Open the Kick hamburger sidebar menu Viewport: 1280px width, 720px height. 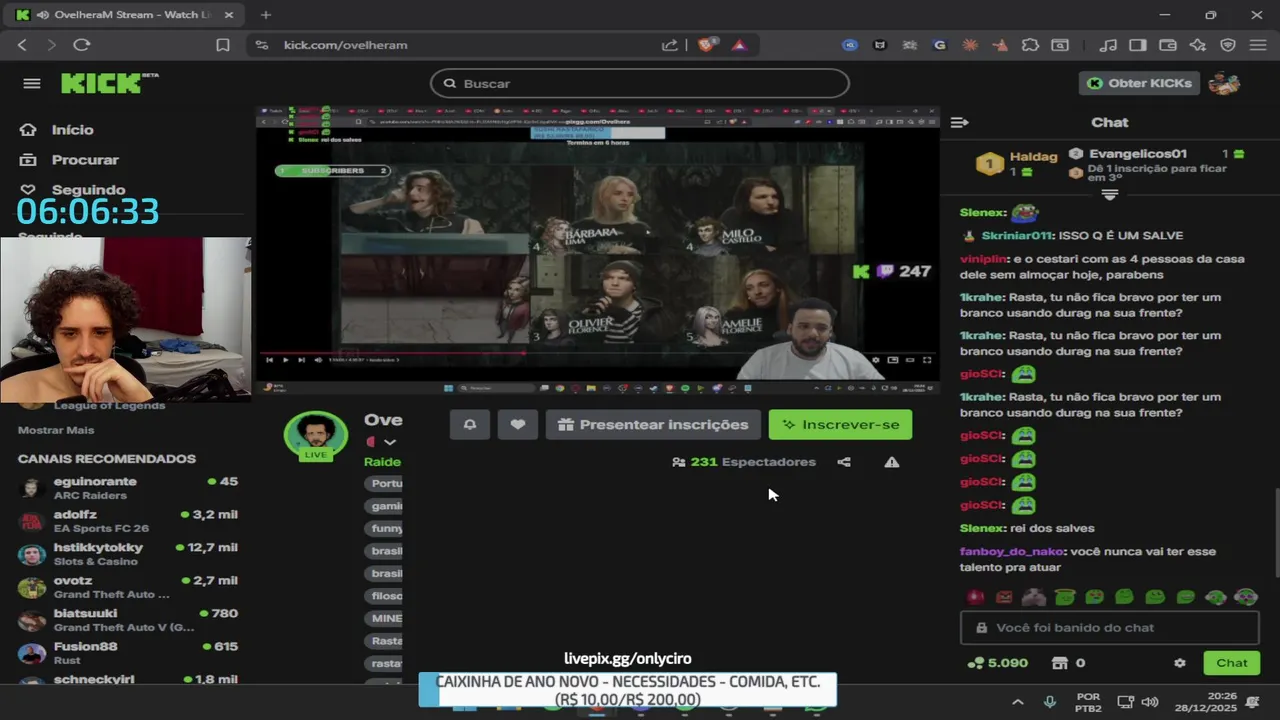point(32,83)
